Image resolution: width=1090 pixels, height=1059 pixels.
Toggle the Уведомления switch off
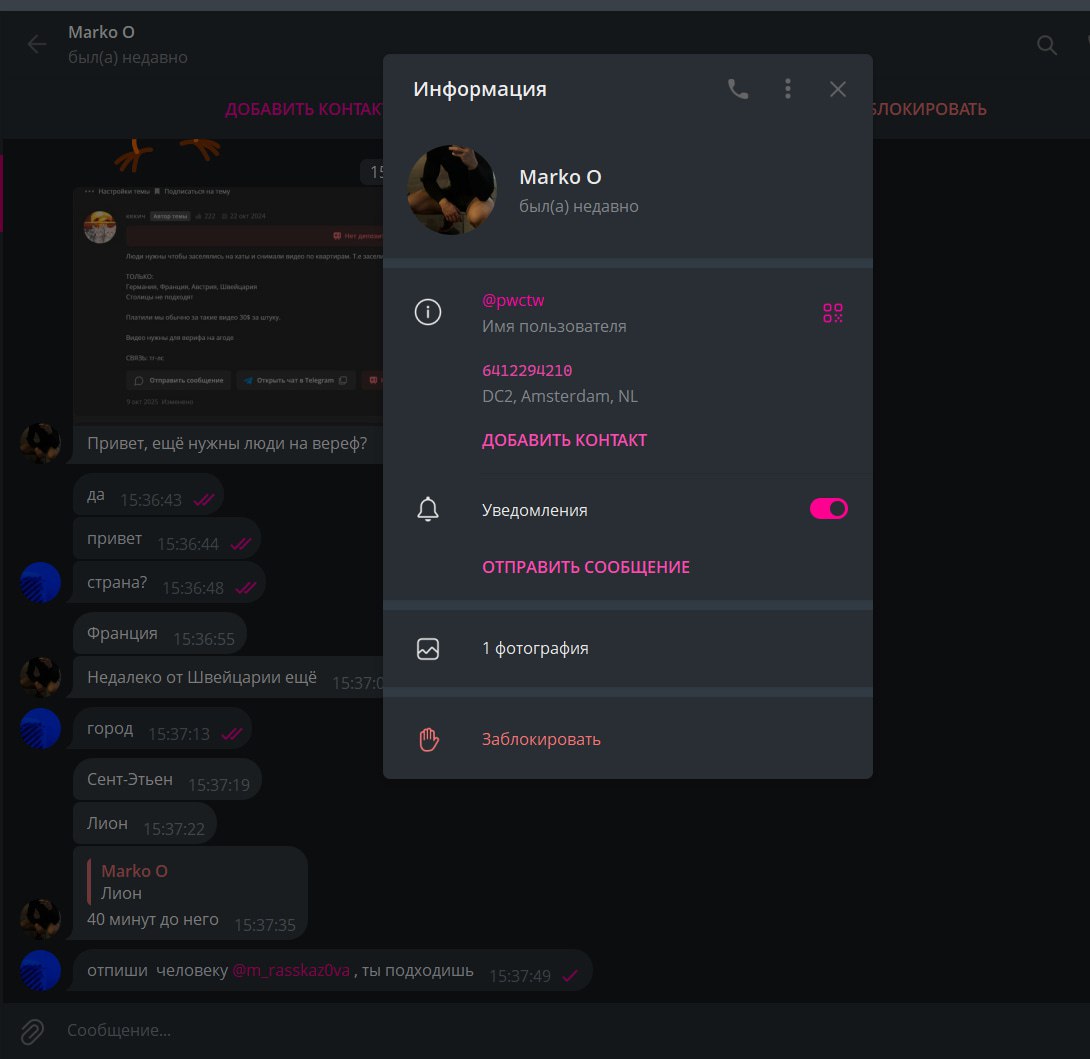pos(829,509)
